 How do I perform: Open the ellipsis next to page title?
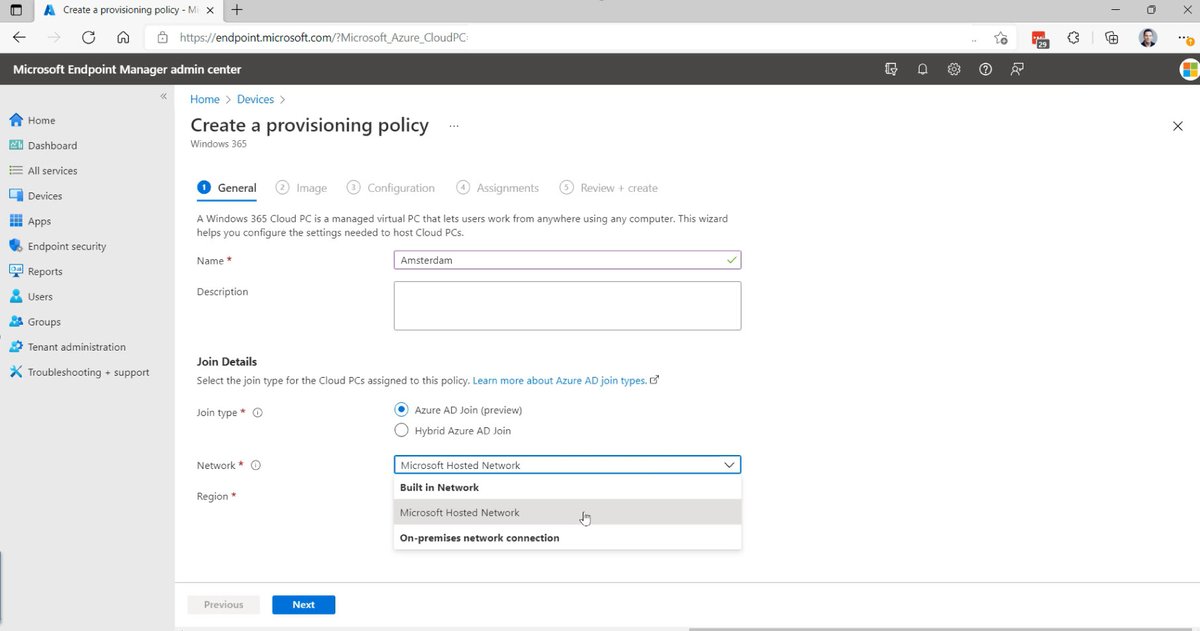454,126
